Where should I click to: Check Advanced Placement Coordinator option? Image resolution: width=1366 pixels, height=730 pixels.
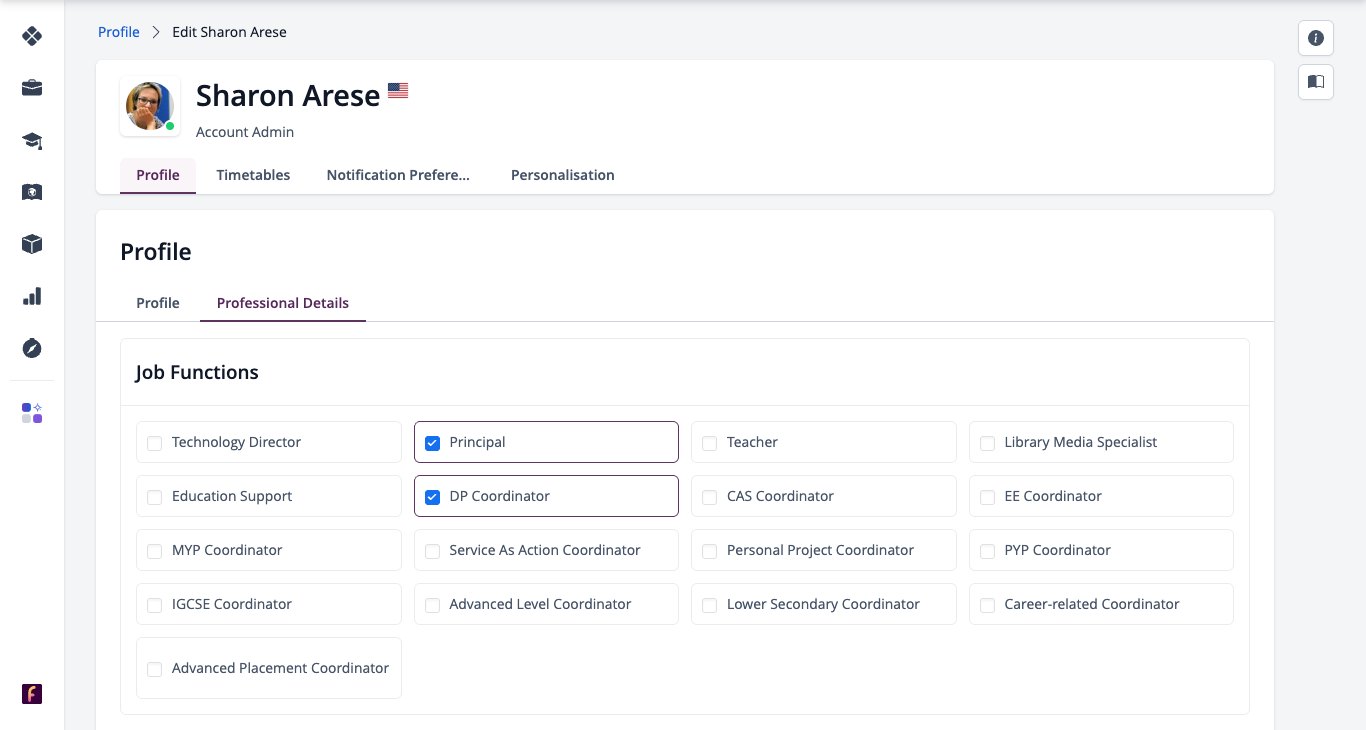click(x=155, y=669)
